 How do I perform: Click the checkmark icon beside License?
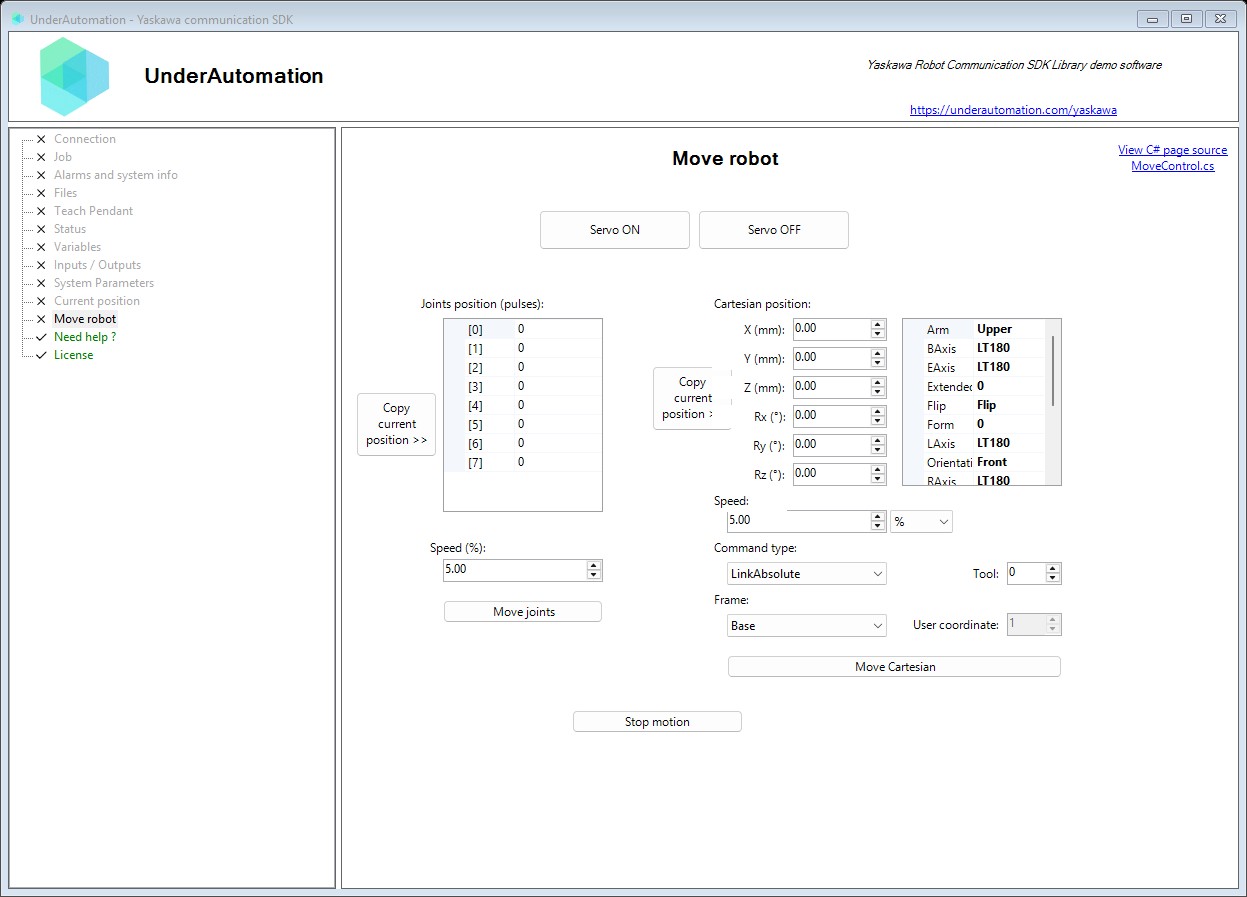41,355
